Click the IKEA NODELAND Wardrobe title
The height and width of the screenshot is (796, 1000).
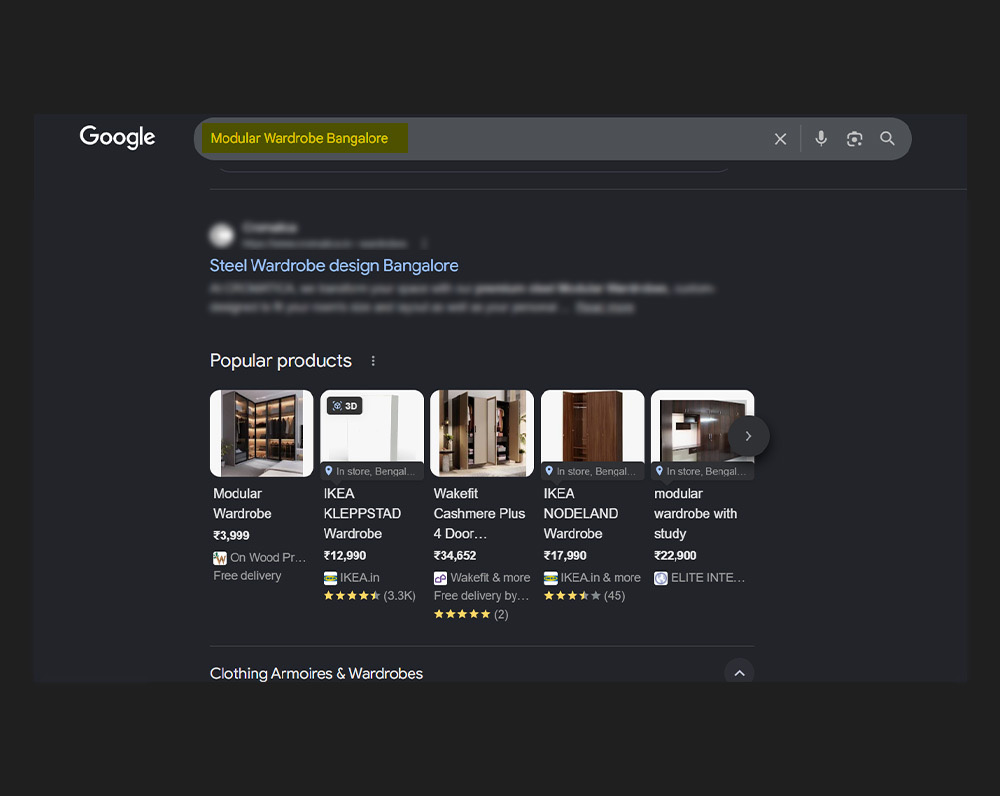(580, 513)
